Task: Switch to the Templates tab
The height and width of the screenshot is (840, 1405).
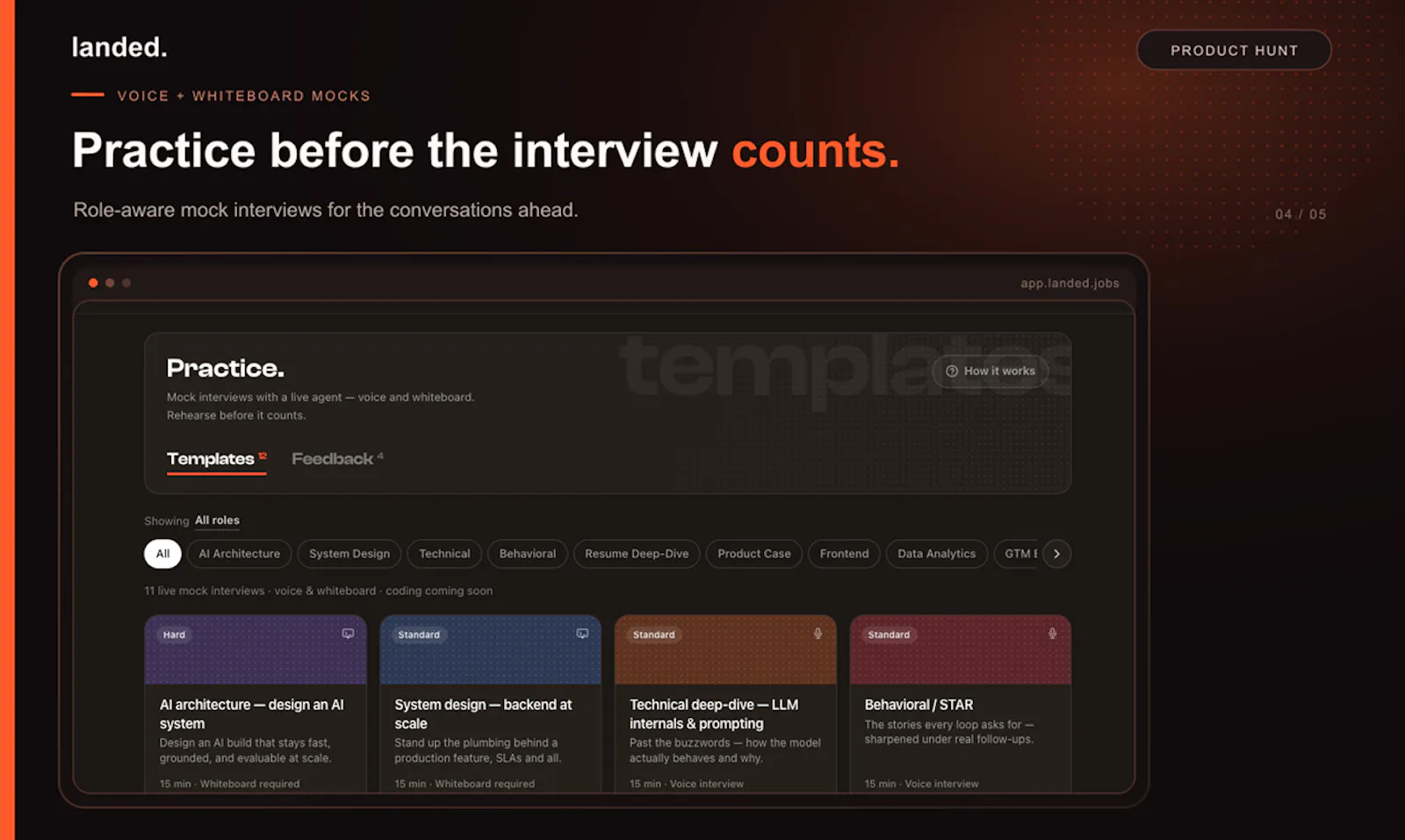Action: 216,459
